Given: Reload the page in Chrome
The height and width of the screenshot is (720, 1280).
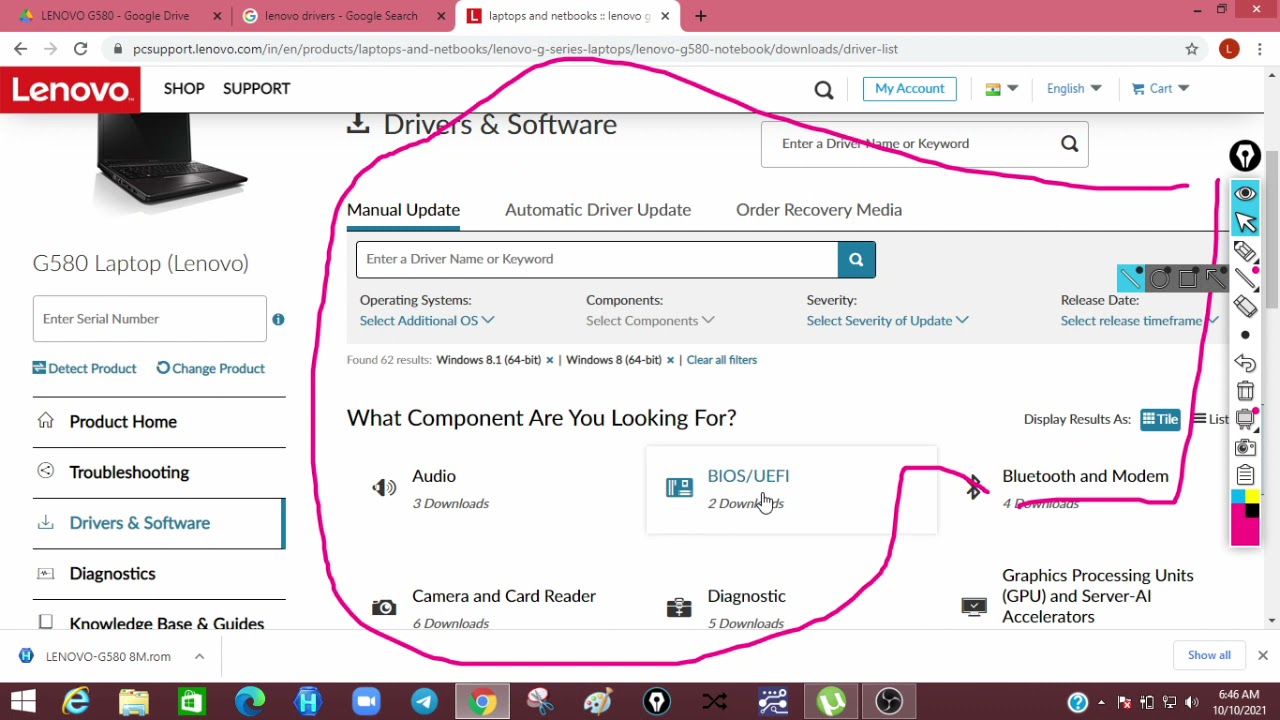Looking at the screenshot, I should (x=81, y=49).
